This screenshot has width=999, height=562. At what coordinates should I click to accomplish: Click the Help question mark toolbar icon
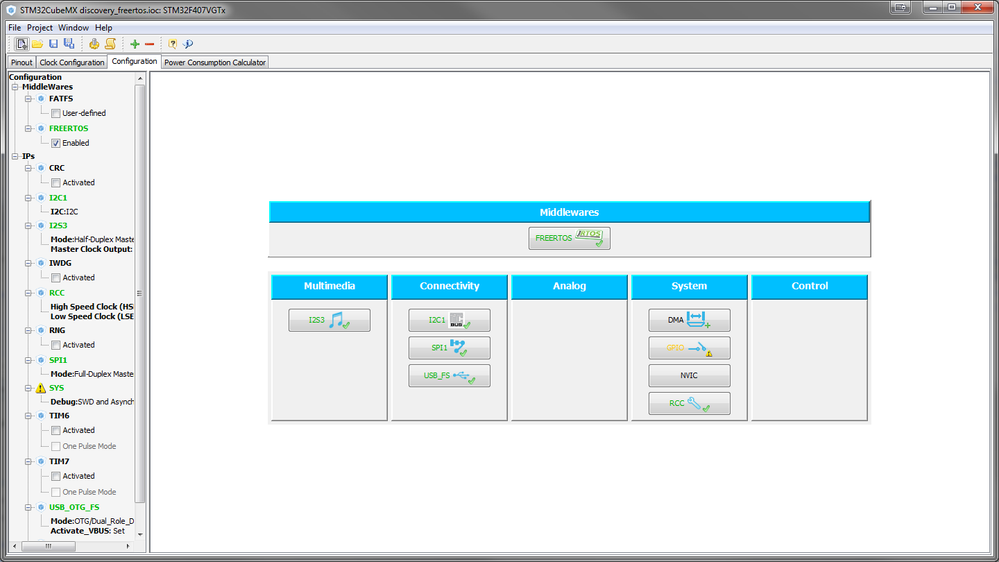coord(173,44)
